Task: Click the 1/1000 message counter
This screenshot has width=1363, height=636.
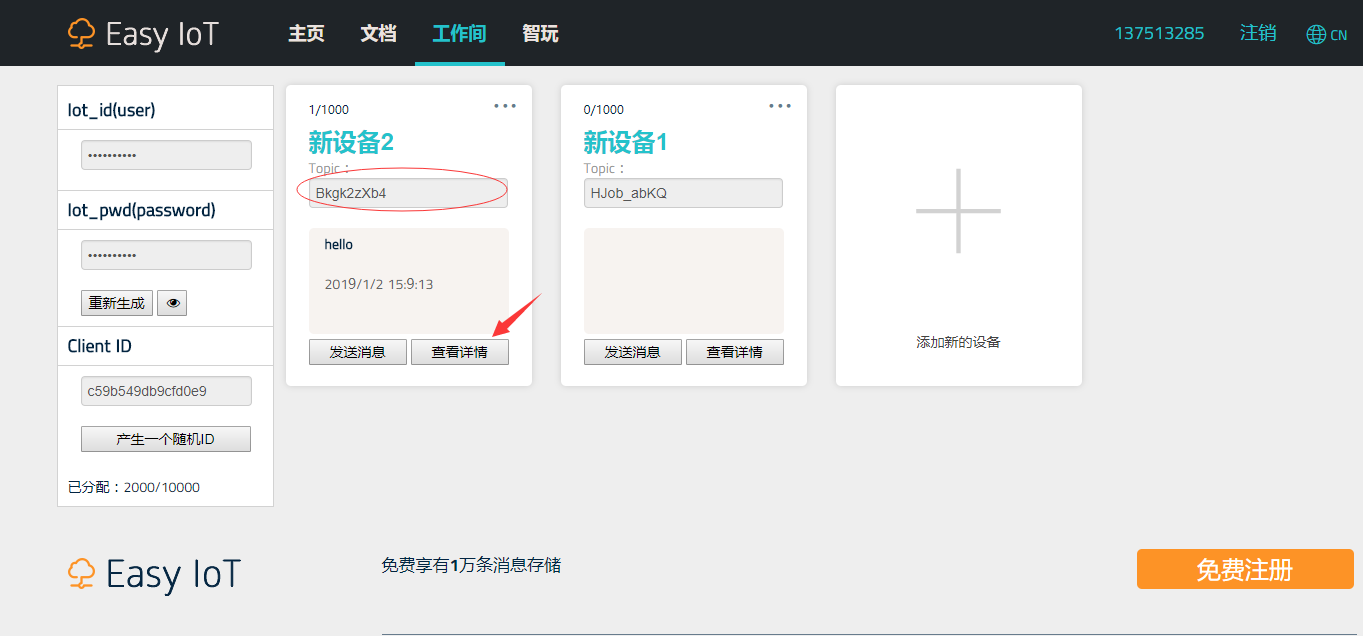Action: pos(329,110)
